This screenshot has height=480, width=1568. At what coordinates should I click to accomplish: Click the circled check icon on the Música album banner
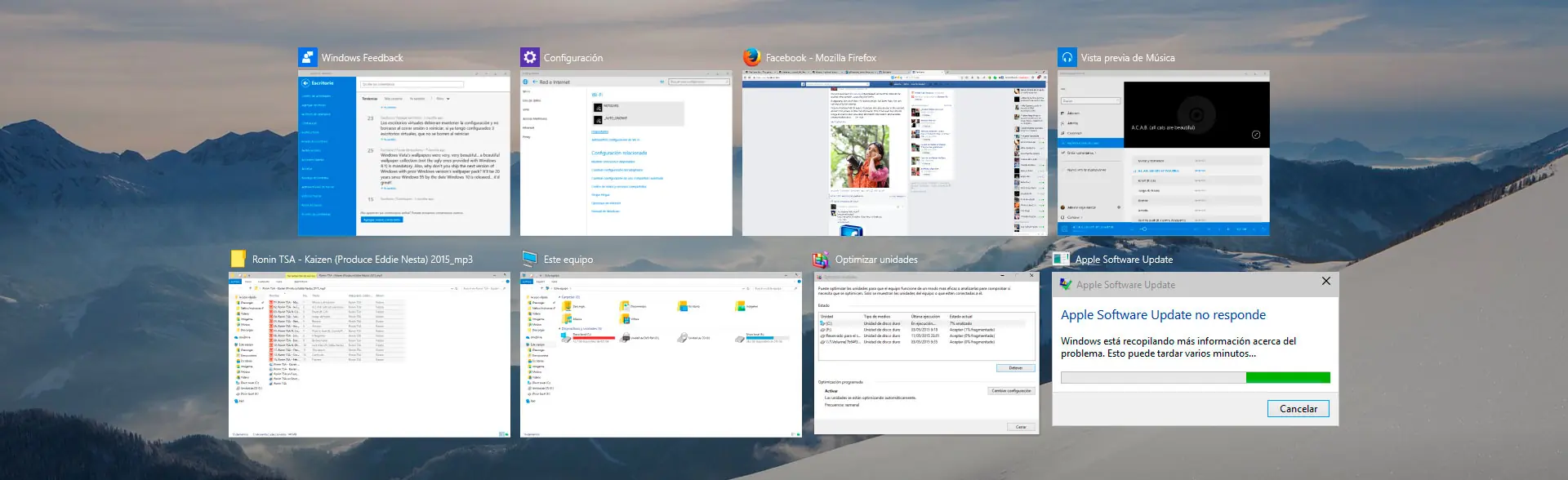click(x=1256, y=135)
